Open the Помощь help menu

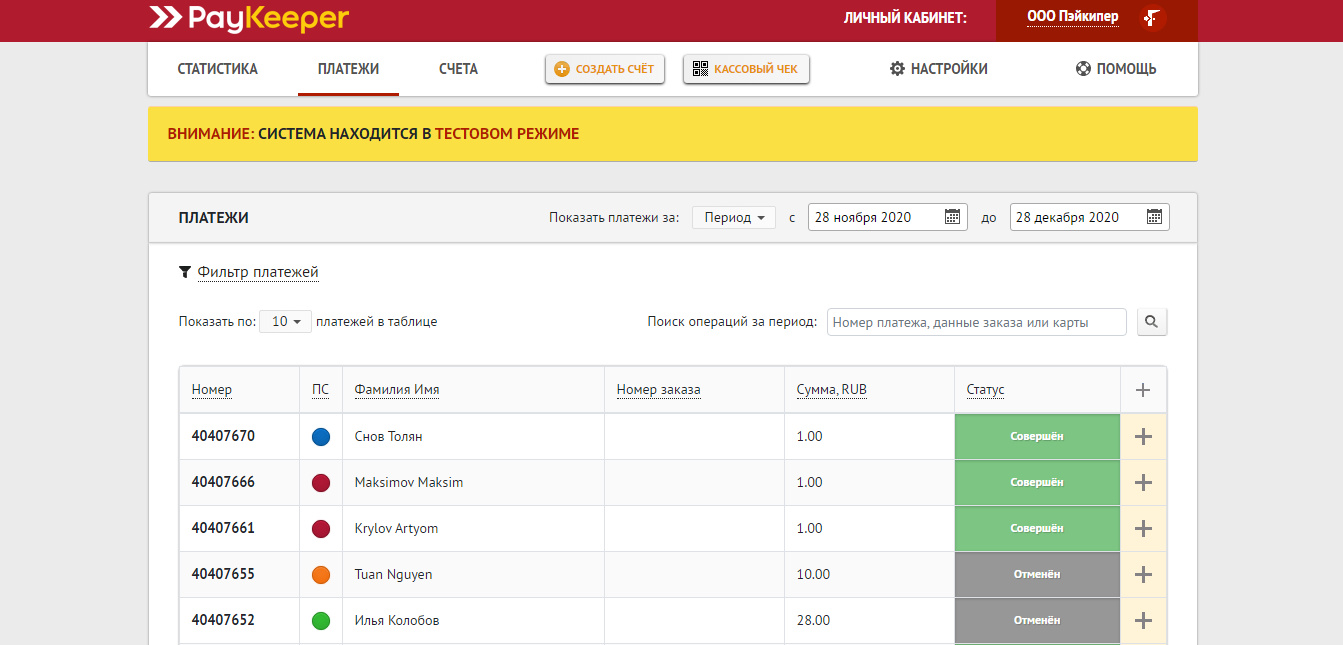pyautogui.click(x=1116, y=69)
